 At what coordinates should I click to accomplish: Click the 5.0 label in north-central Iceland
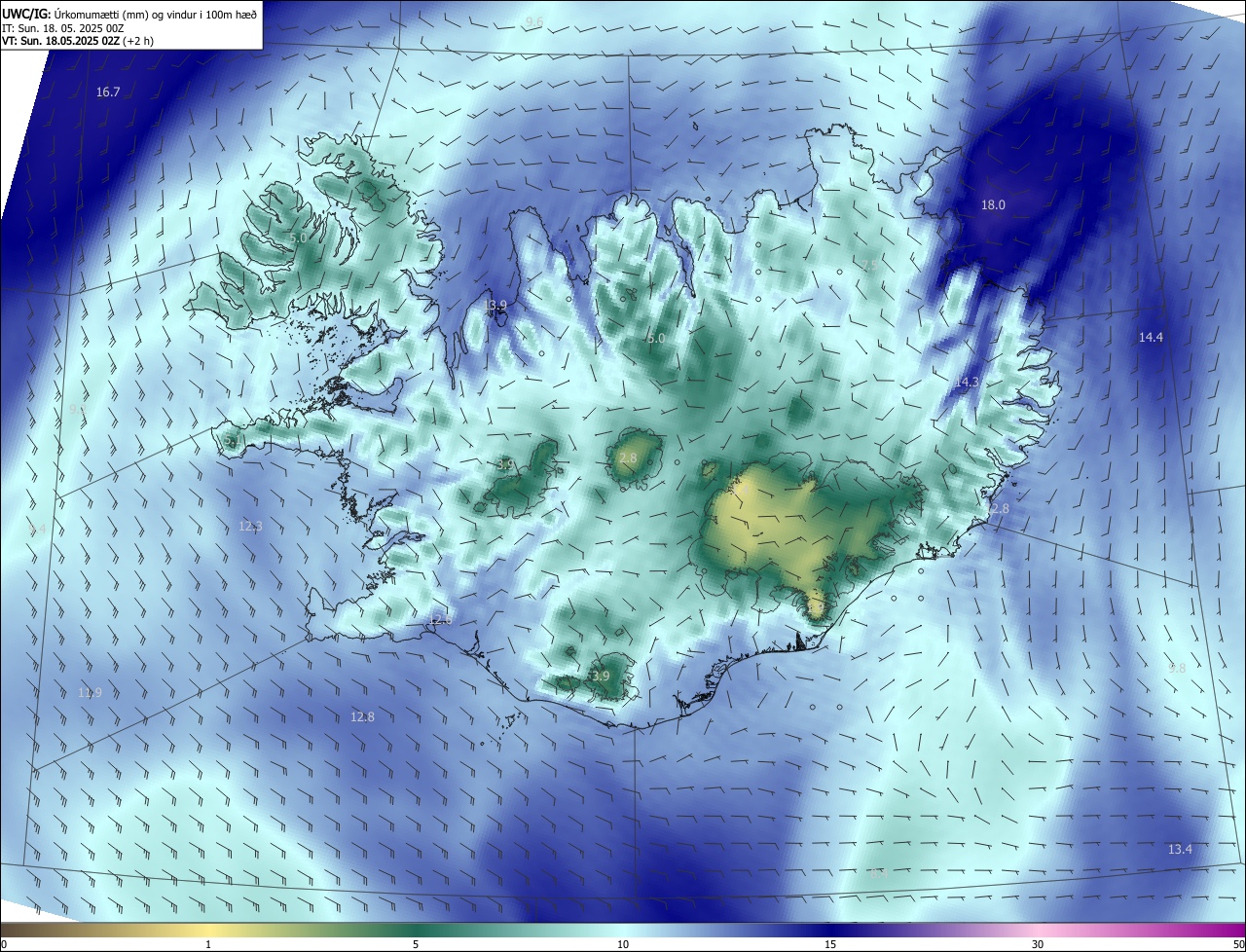pos(655,339)
